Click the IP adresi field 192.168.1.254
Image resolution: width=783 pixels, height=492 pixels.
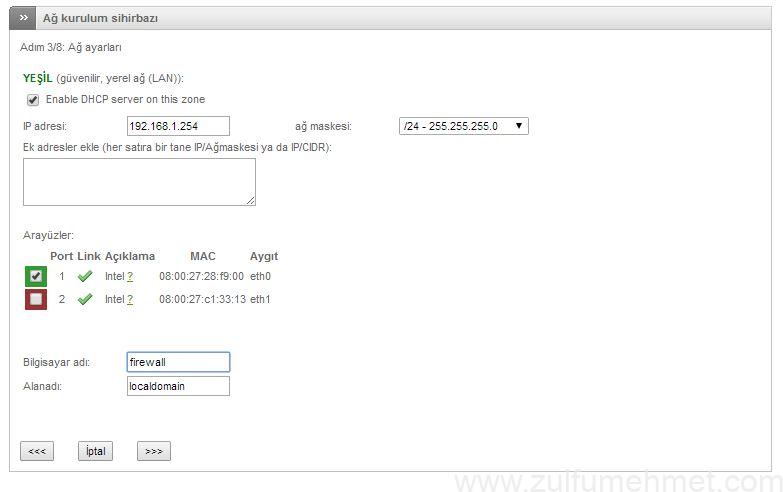coord(178,126)
